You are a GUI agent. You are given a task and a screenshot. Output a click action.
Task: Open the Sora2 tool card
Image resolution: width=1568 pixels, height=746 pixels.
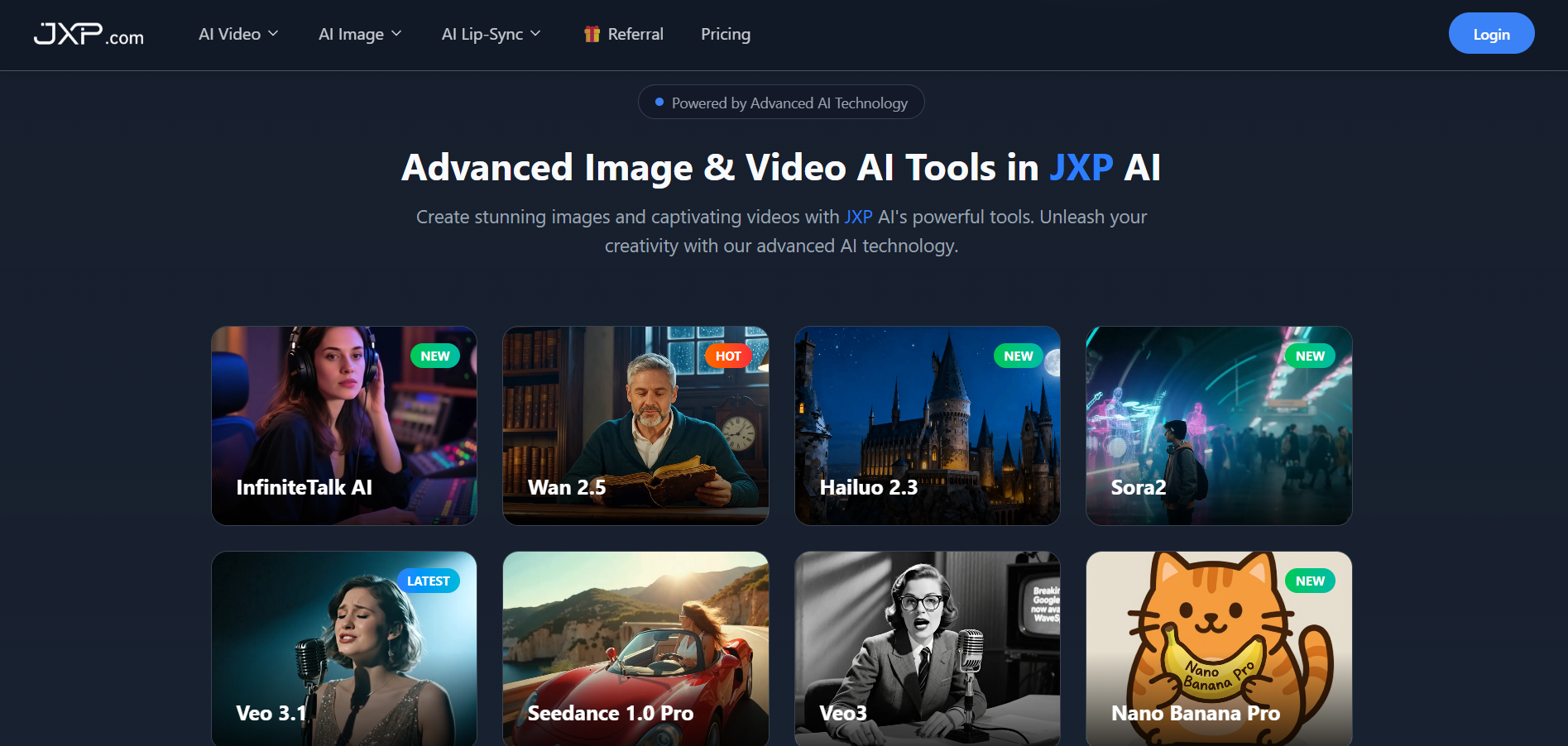[x=1219, y=426]
